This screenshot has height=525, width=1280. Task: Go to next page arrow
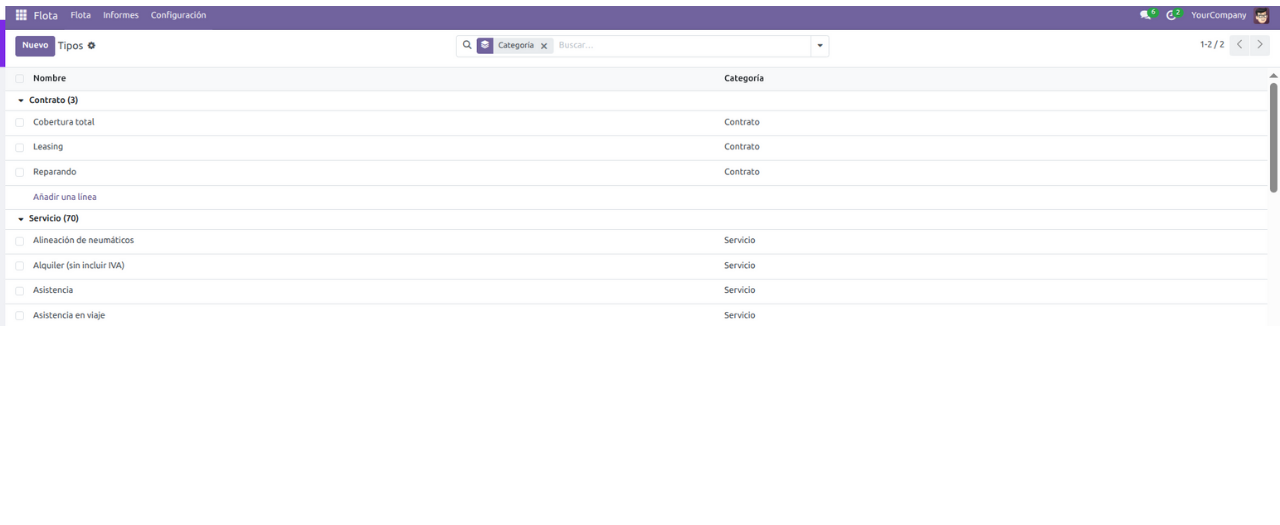tap(1260, 45)
